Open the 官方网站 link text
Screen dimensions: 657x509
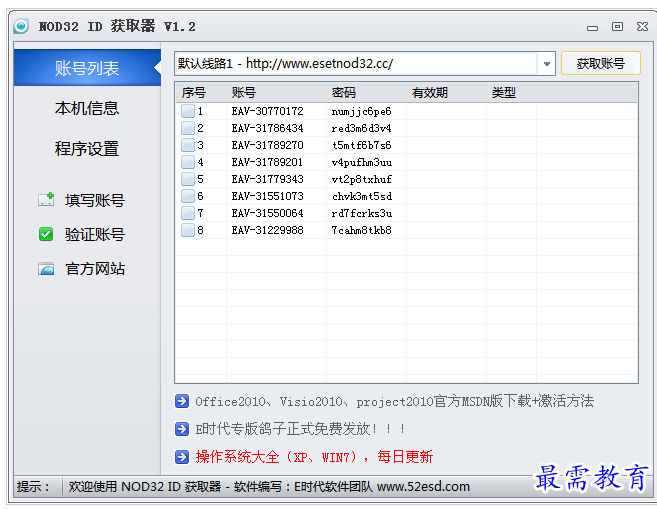95,269
